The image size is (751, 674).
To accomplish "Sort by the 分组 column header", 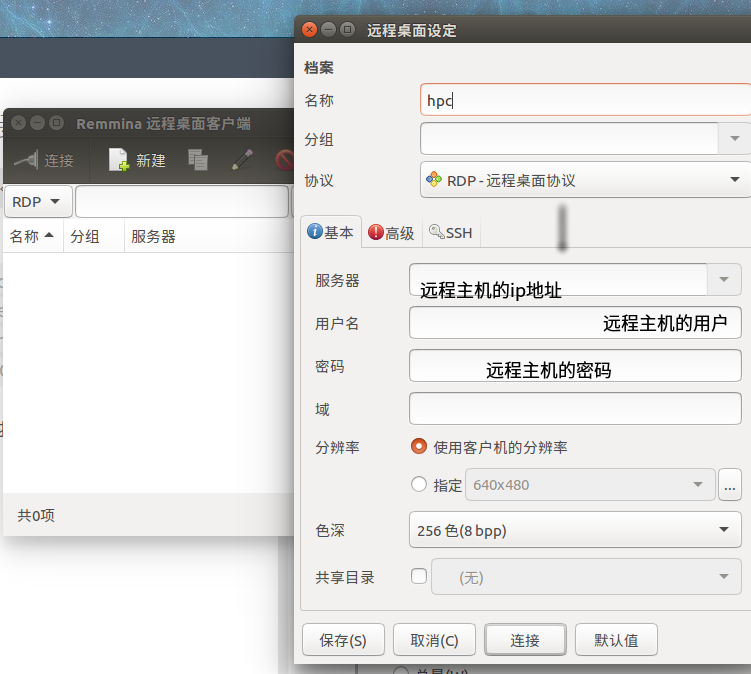I will pyautogui.click(x=94, y=236).
